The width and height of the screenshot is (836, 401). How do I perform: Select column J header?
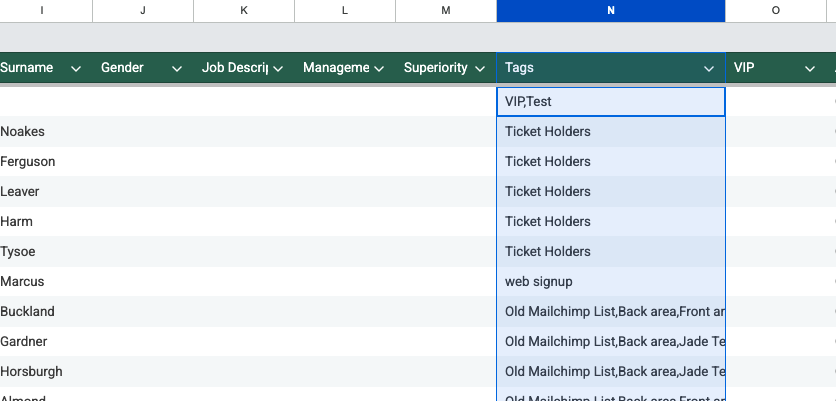[x=143, y=10]
